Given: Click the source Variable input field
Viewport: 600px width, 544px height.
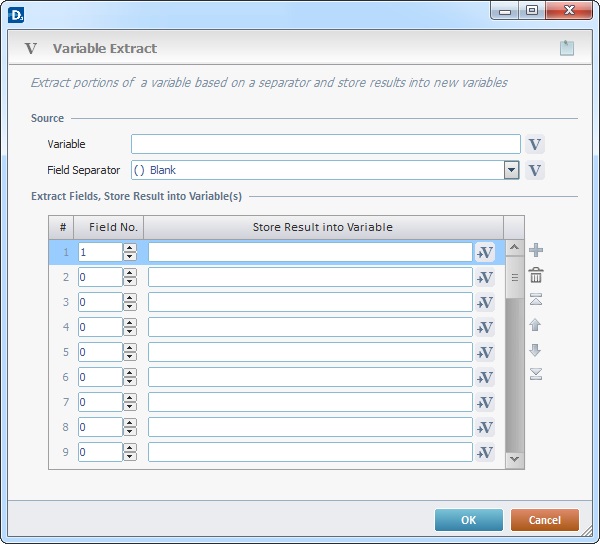Looking at the screenshot, I should [x=326, y=144].
